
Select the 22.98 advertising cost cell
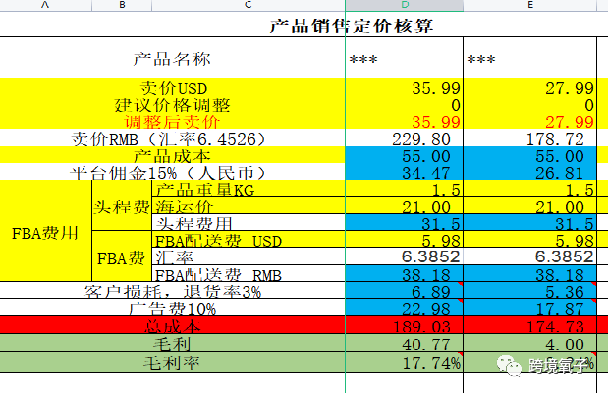point(404,307)
